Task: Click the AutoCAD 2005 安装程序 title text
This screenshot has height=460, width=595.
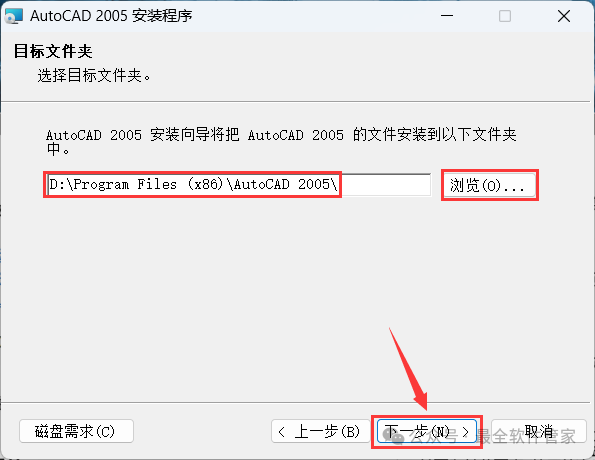Action: point(111,16)
